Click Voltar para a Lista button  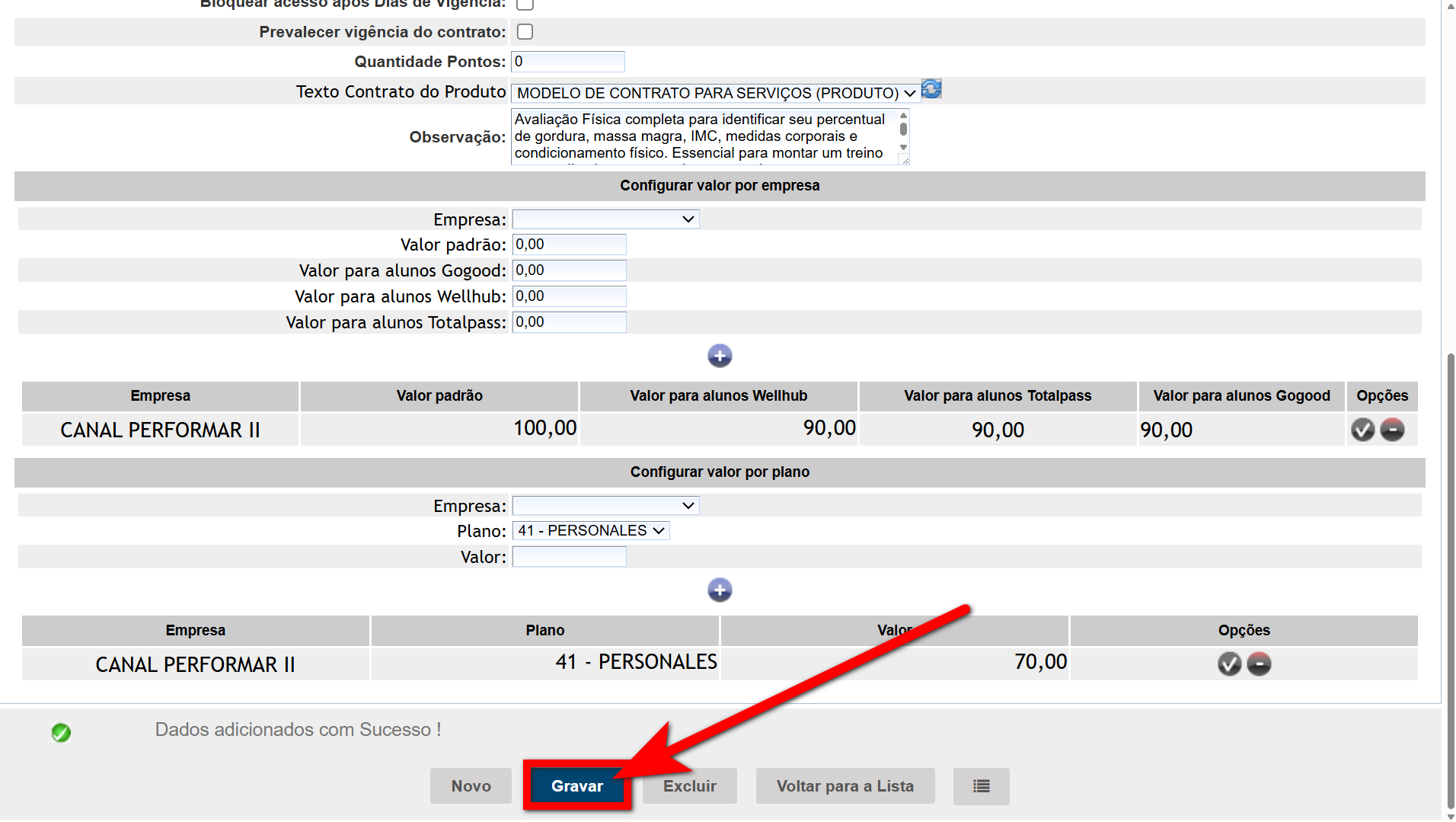pyautogui.click(x=845, y=786)
